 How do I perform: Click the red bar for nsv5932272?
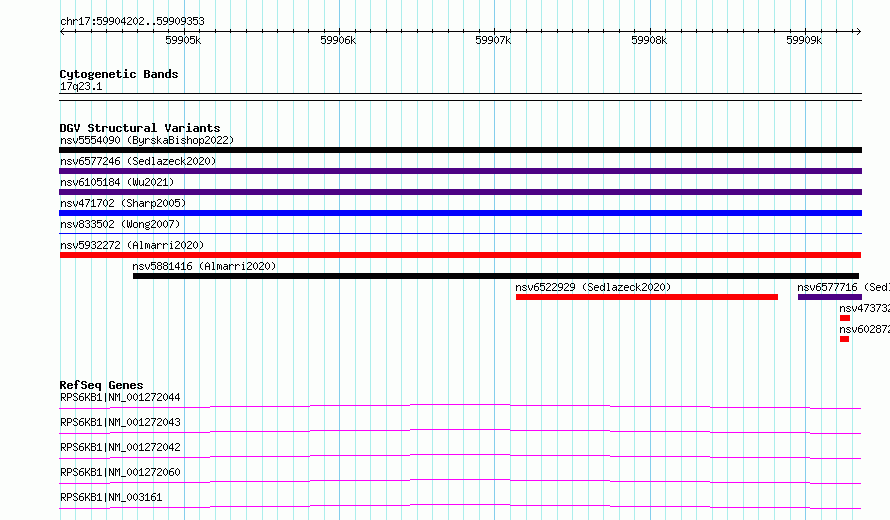point(460,255)
